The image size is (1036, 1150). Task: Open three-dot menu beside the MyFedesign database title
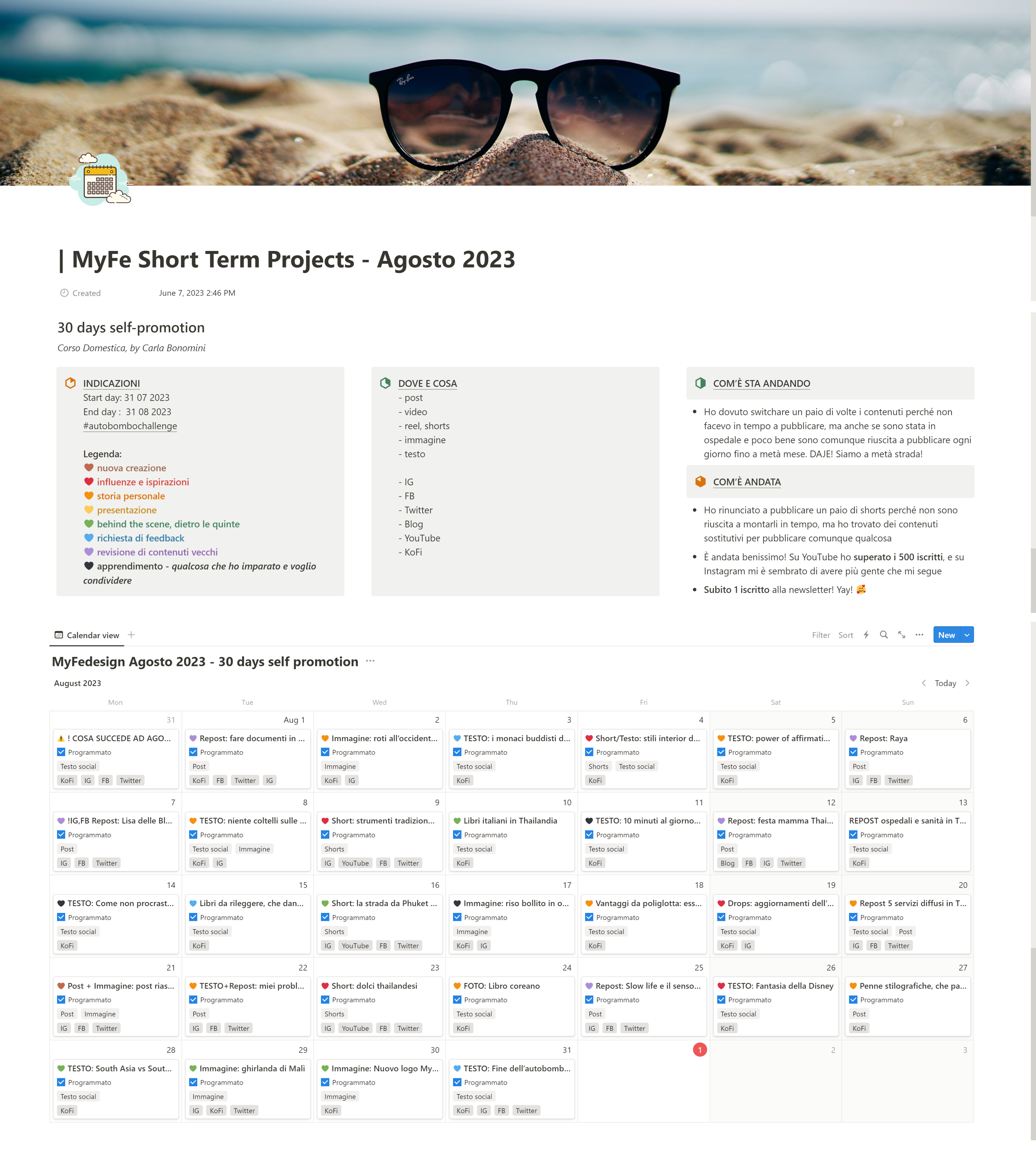point(370,661)
